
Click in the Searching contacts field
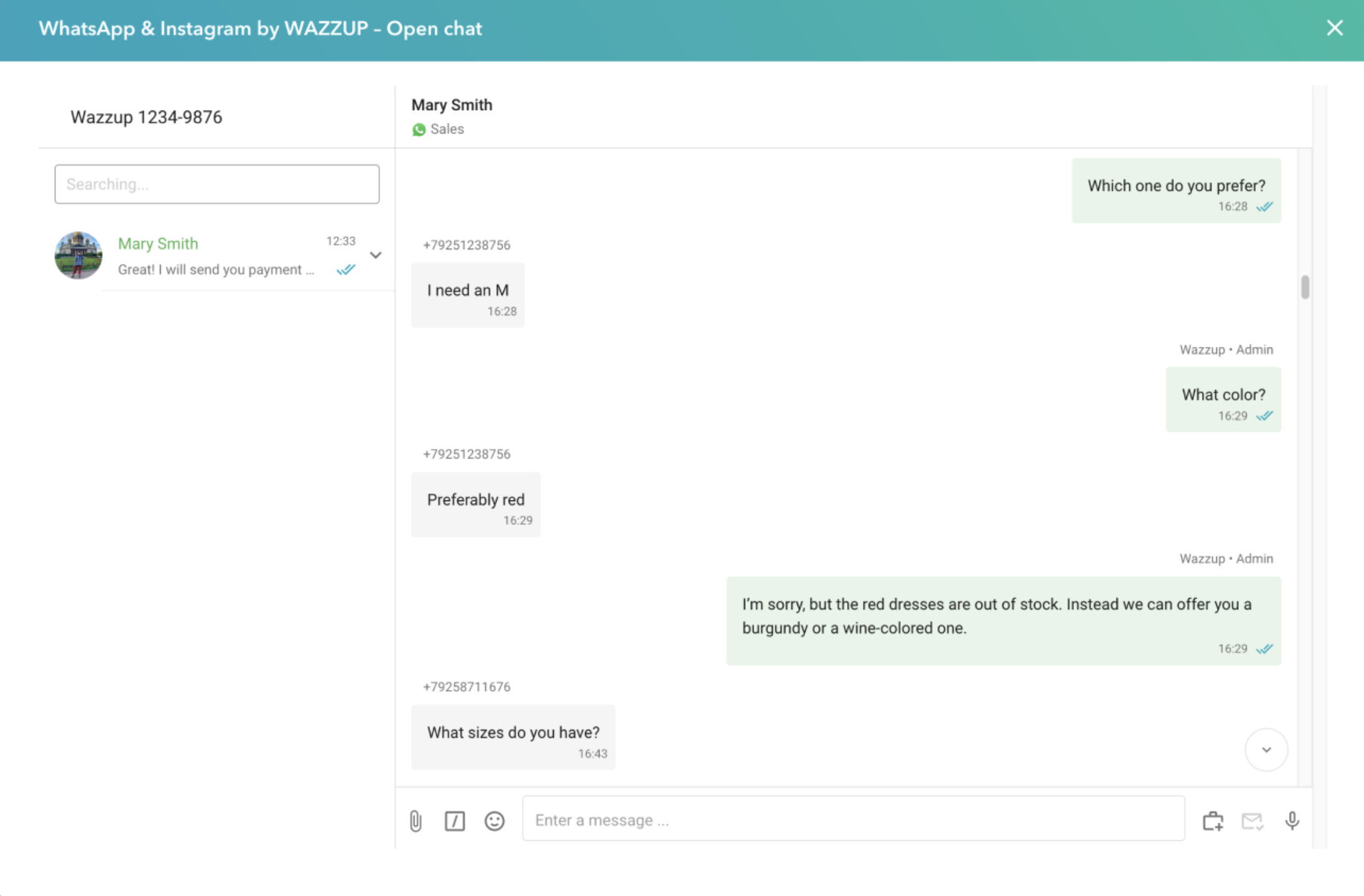(216, 184)
